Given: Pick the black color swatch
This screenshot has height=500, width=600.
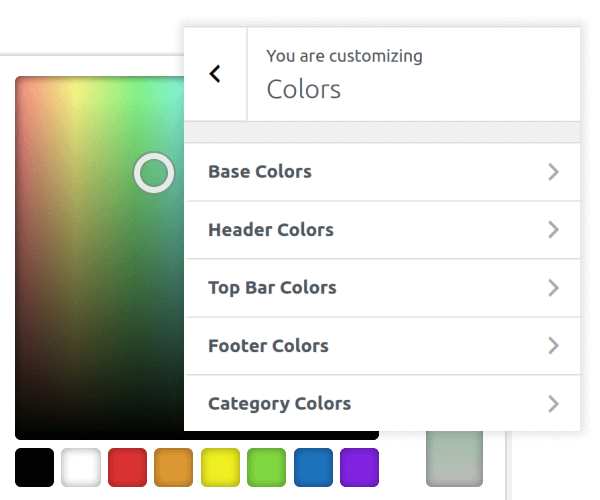Looking at the screenshot, I should coord(34,467).
